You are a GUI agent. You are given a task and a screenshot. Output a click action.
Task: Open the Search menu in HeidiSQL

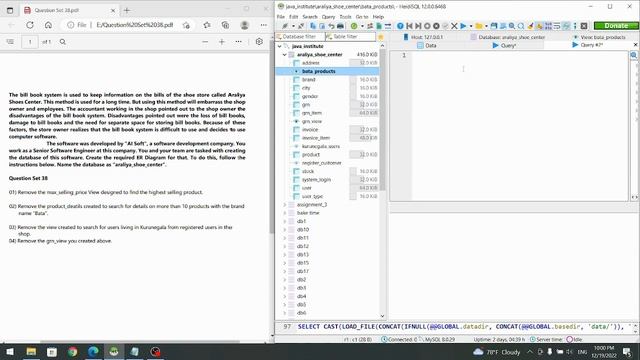(310, 17)
